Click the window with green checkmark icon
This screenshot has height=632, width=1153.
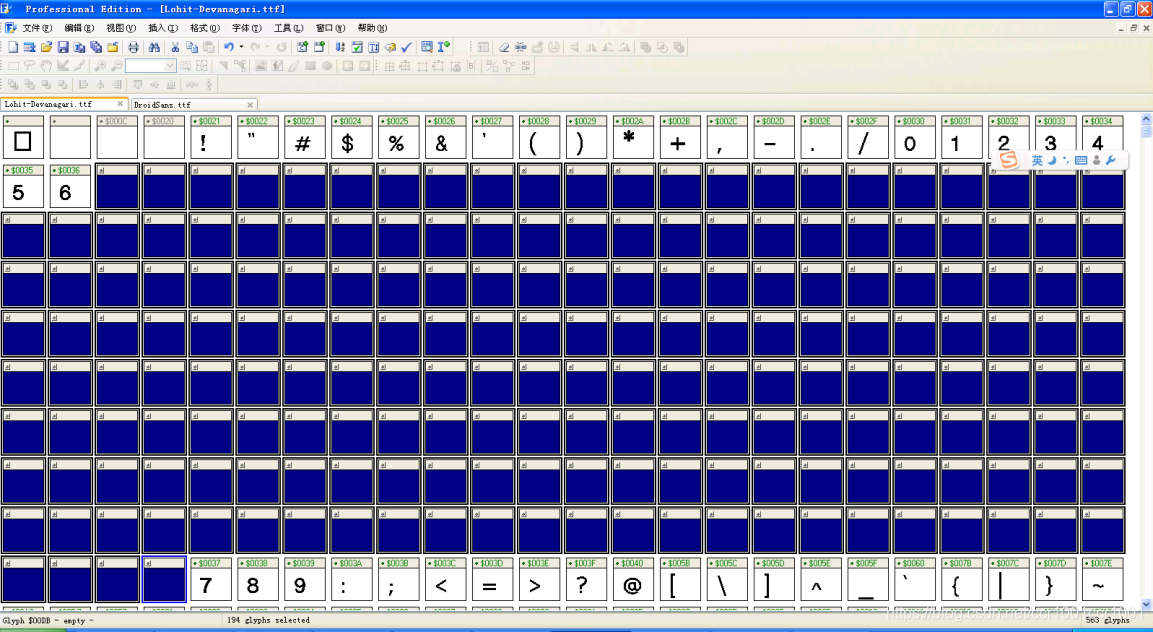pos(357,47)
